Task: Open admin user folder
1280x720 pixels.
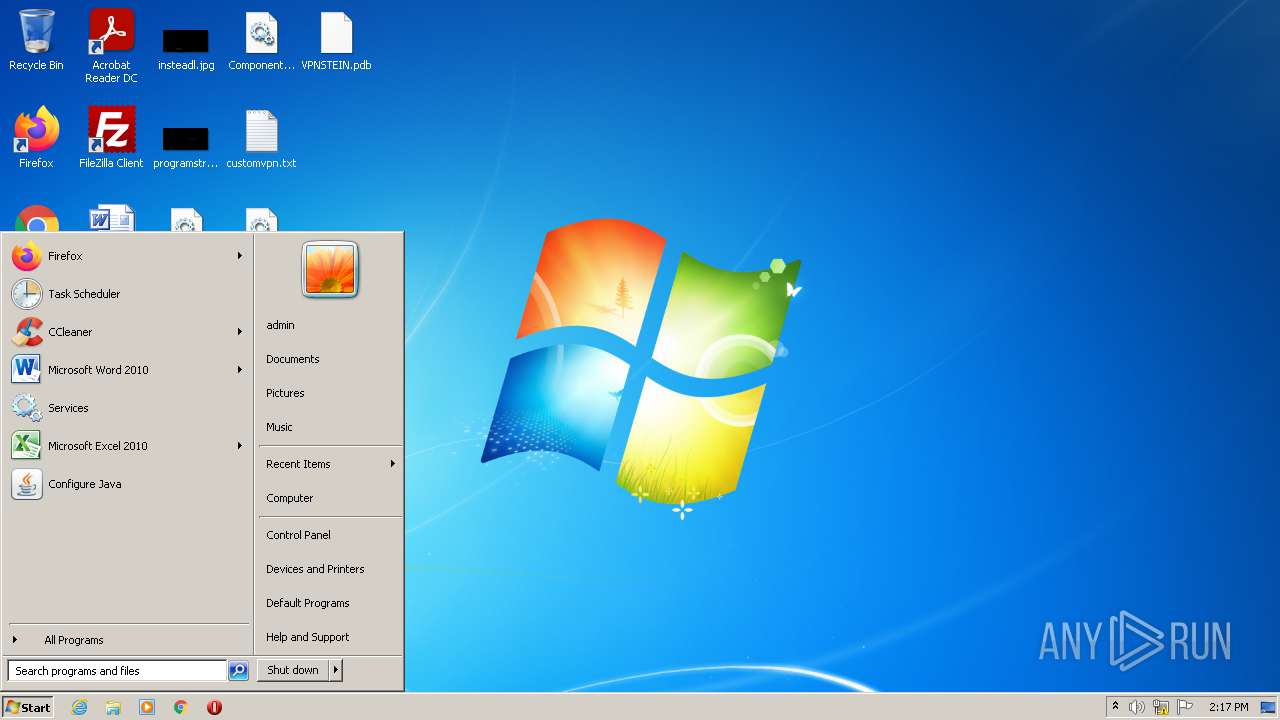Action: coord(330,325)
